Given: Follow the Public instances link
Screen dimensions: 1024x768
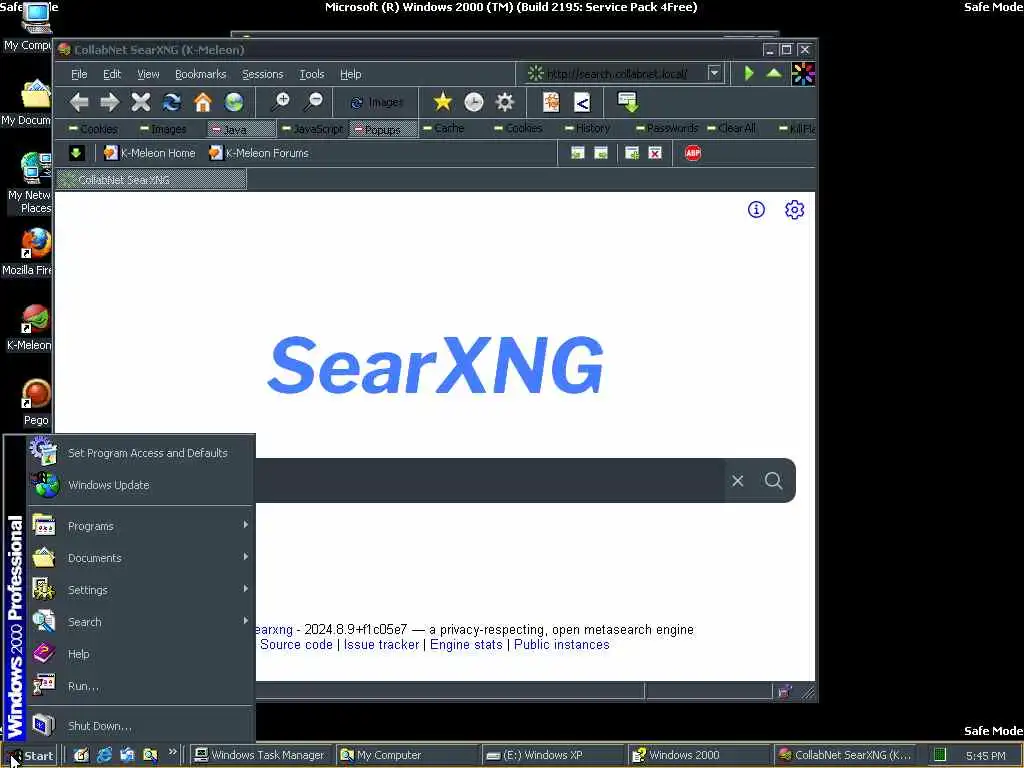Looking at the screenshot, I should [x=562, y=645].
